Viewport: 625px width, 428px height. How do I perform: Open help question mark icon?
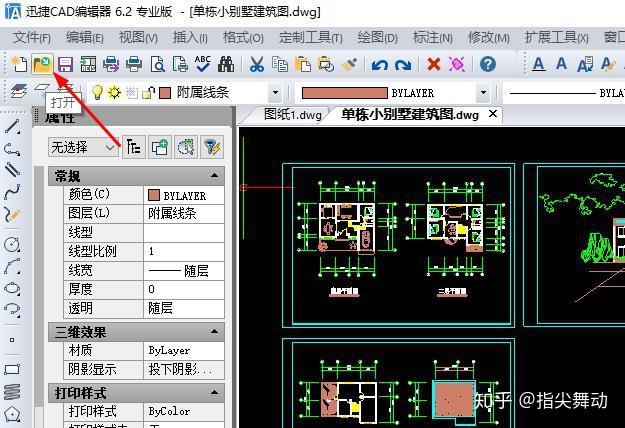point(488,64)
